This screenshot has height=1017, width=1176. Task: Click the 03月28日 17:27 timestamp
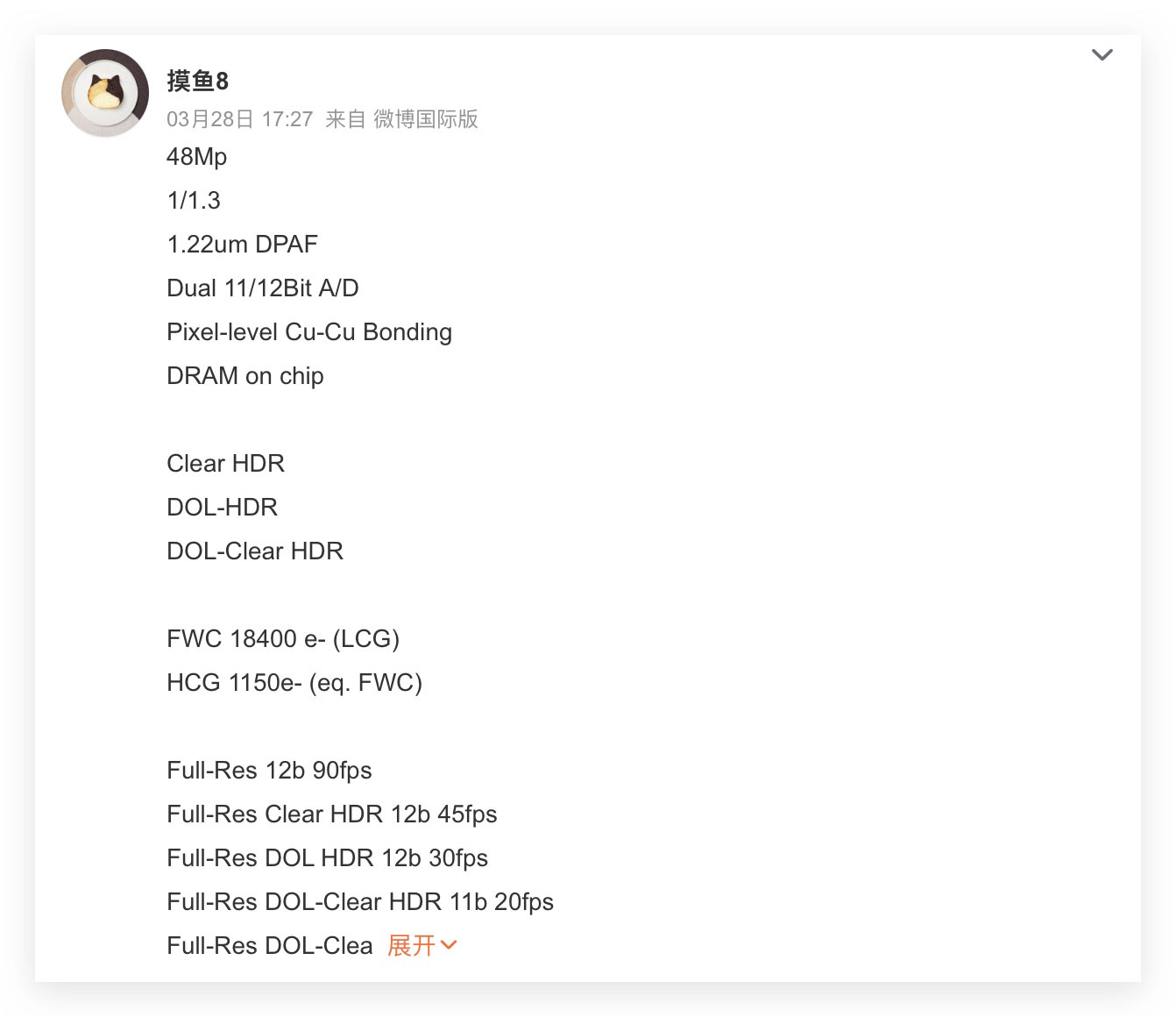240,119
